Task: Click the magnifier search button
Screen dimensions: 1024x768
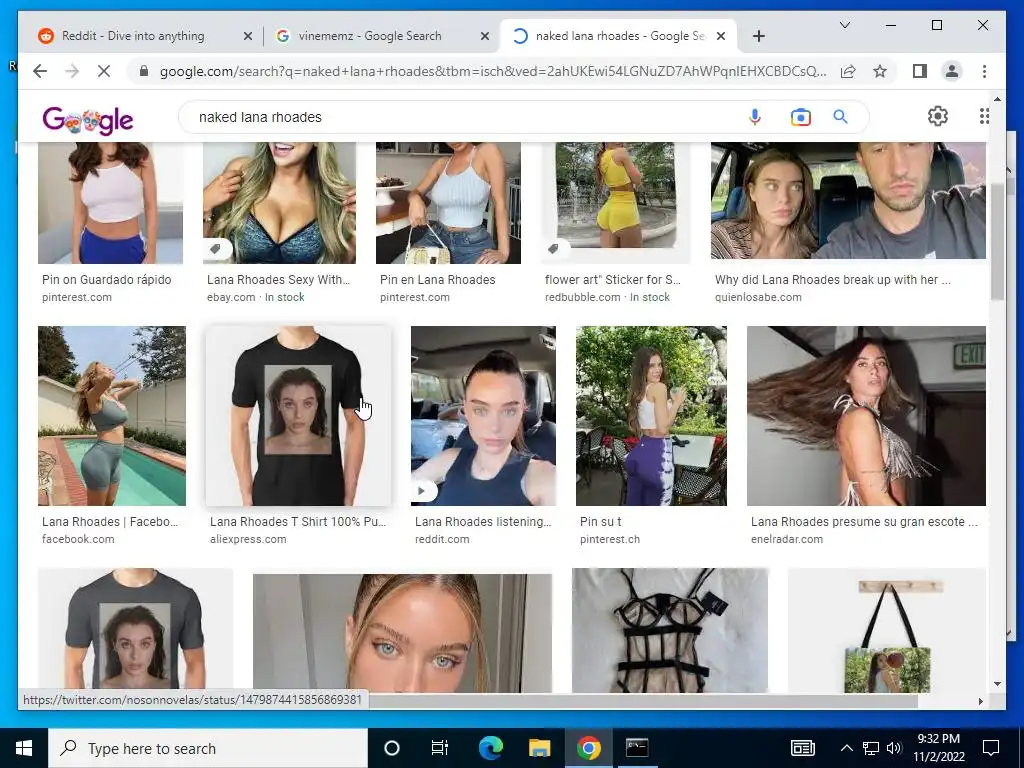Action: click(840, 117)
